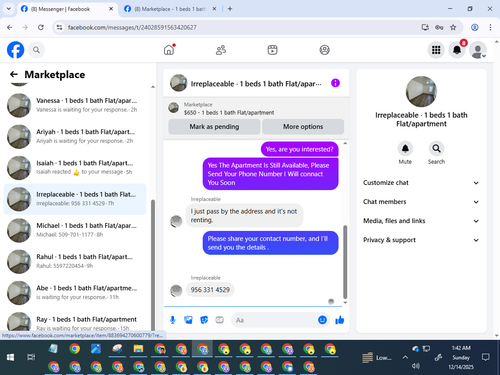Click the Mark as pending button
Image resolution: width=500 pixels, height=375 pixels.
click(x=214, y=127)
